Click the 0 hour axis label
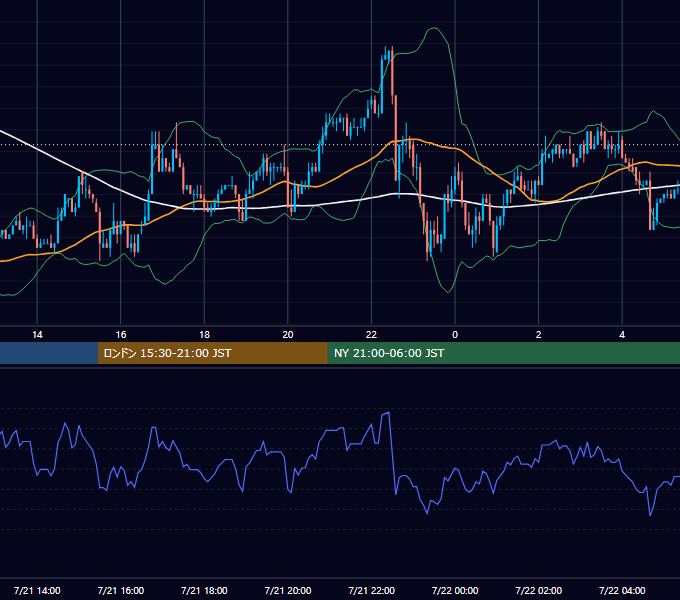Screen dimensions: 680x600 pos(455,335)
